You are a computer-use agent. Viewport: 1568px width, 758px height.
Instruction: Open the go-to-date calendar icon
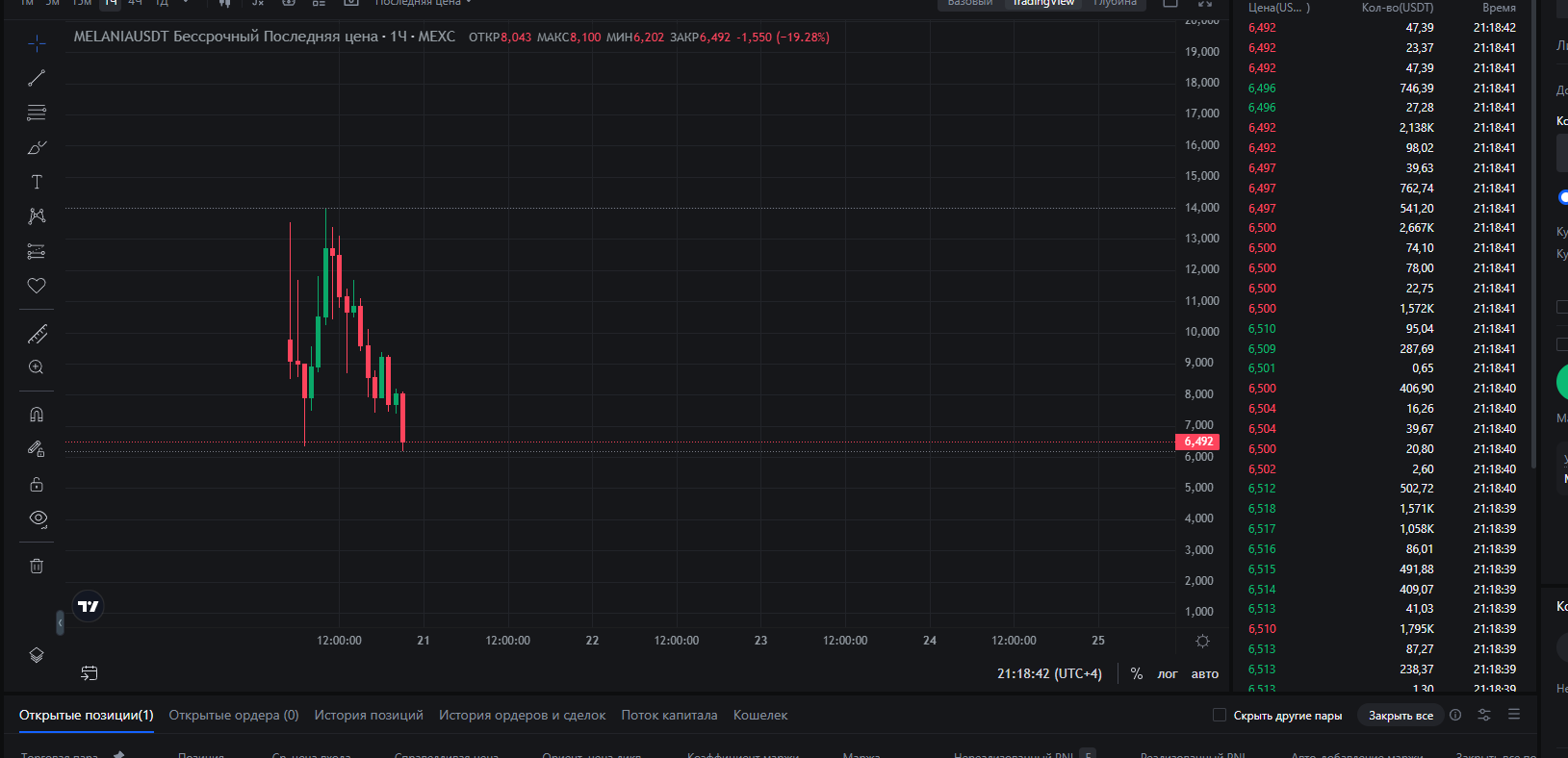pos(90,673)
